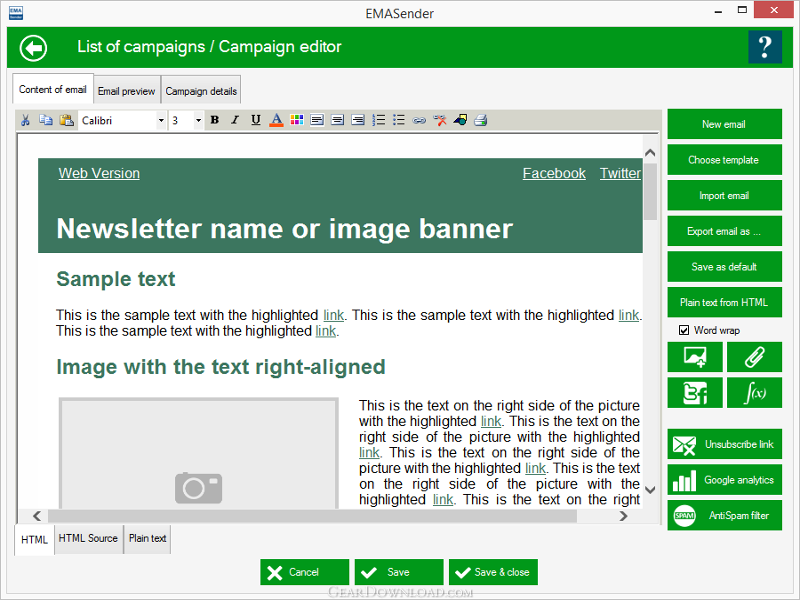Uncheck the Word wrap checkbox
Screen dimensions: 800x600
pos(684,330)
